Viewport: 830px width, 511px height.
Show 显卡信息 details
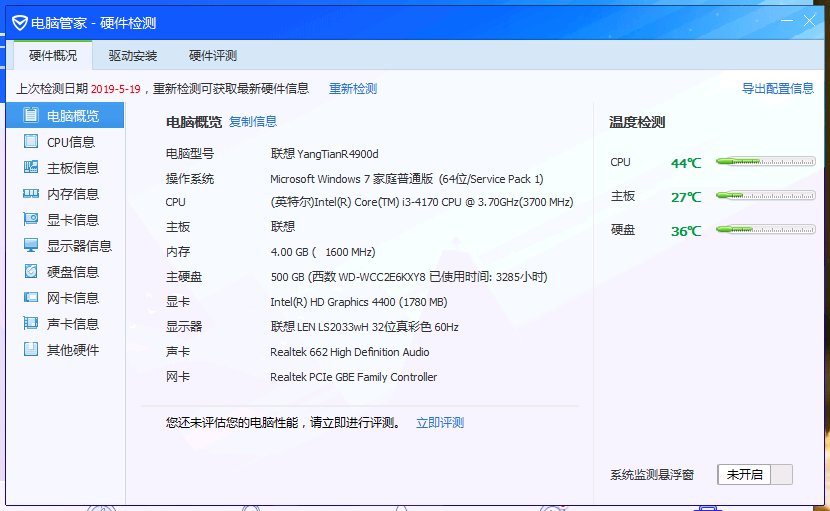[65, 219]
